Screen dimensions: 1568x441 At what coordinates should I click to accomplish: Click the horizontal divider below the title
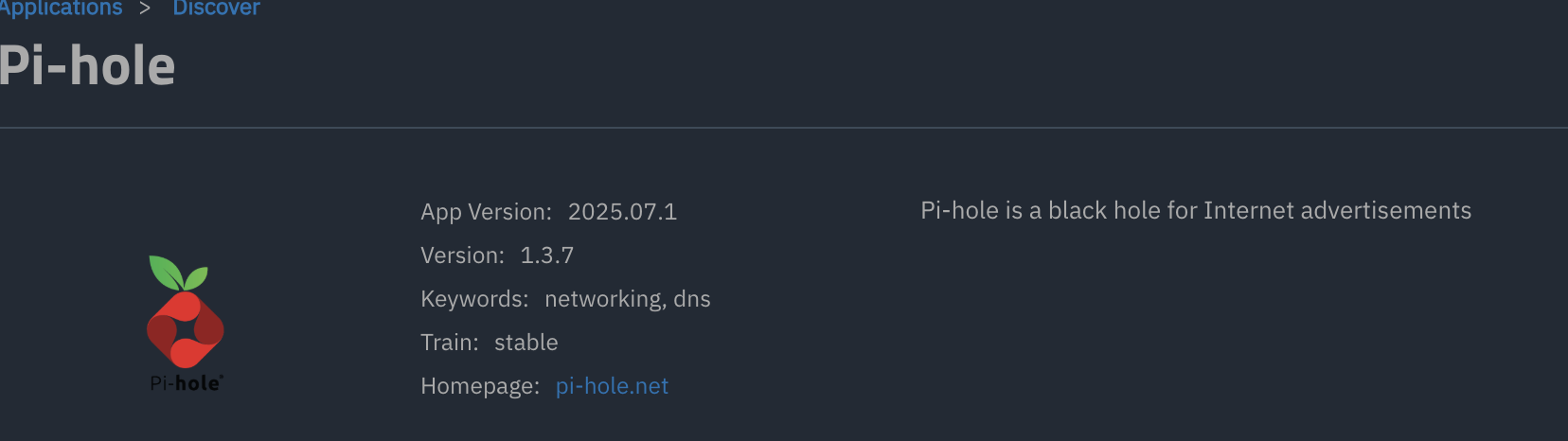pyautogui.click(x=784, y=128)
